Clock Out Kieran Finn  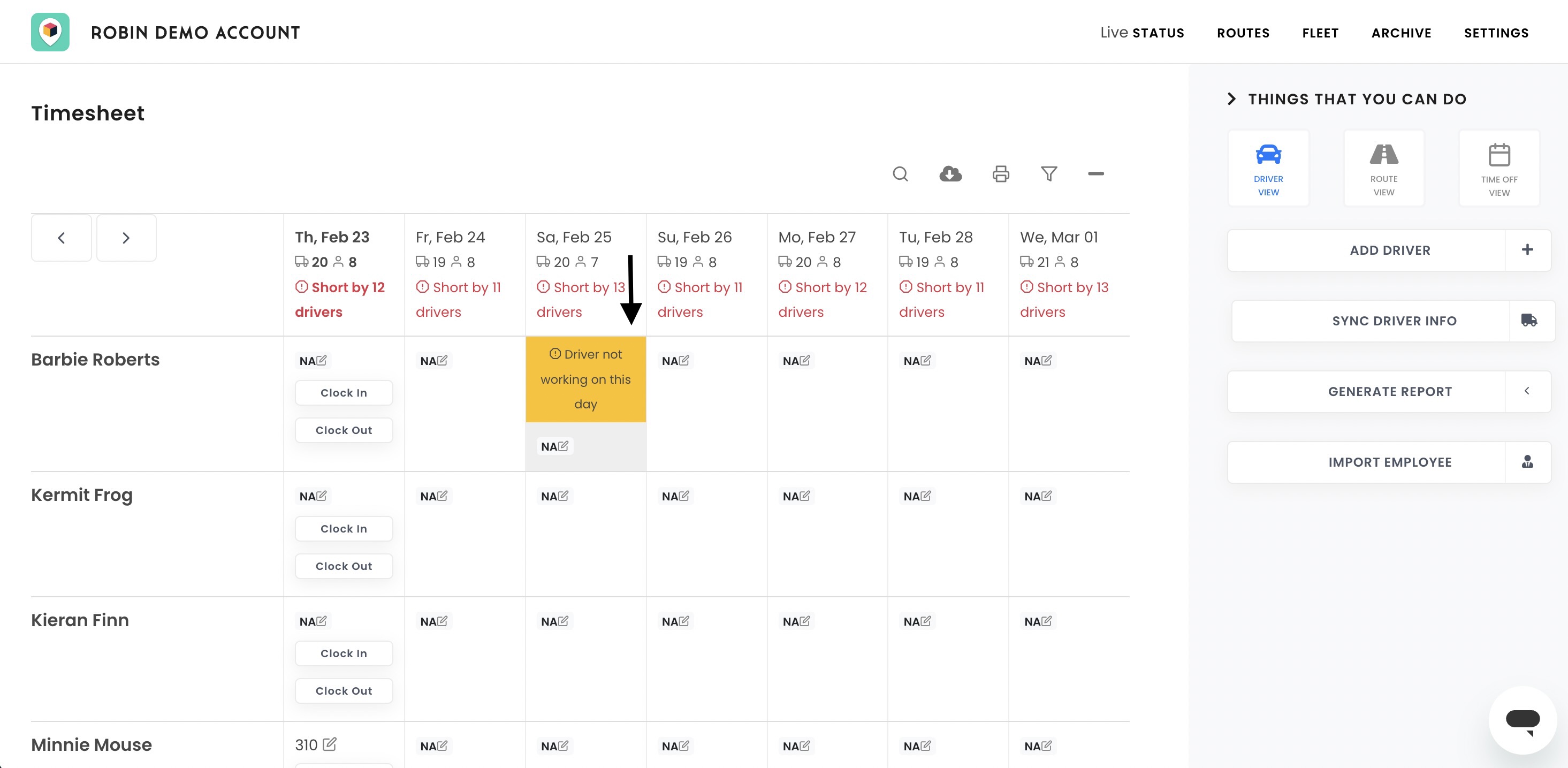click(344, 691)
